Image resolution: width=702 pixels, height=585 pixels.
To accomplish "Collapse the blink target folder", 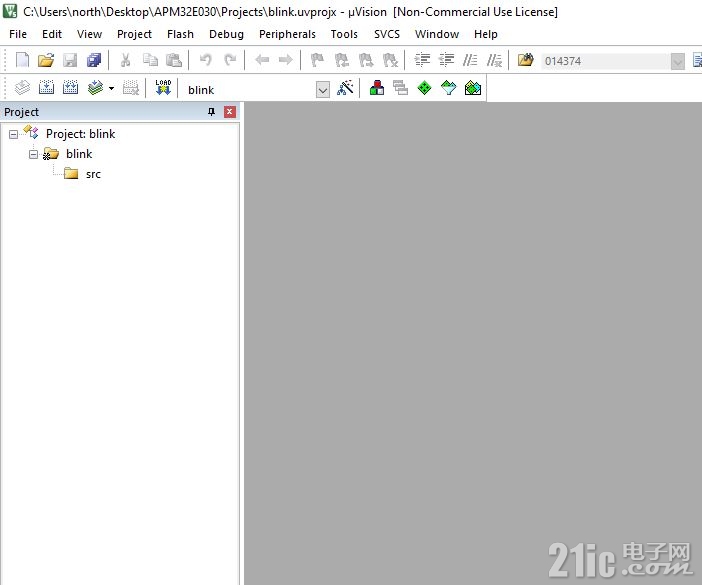I will tap(34, 154).
